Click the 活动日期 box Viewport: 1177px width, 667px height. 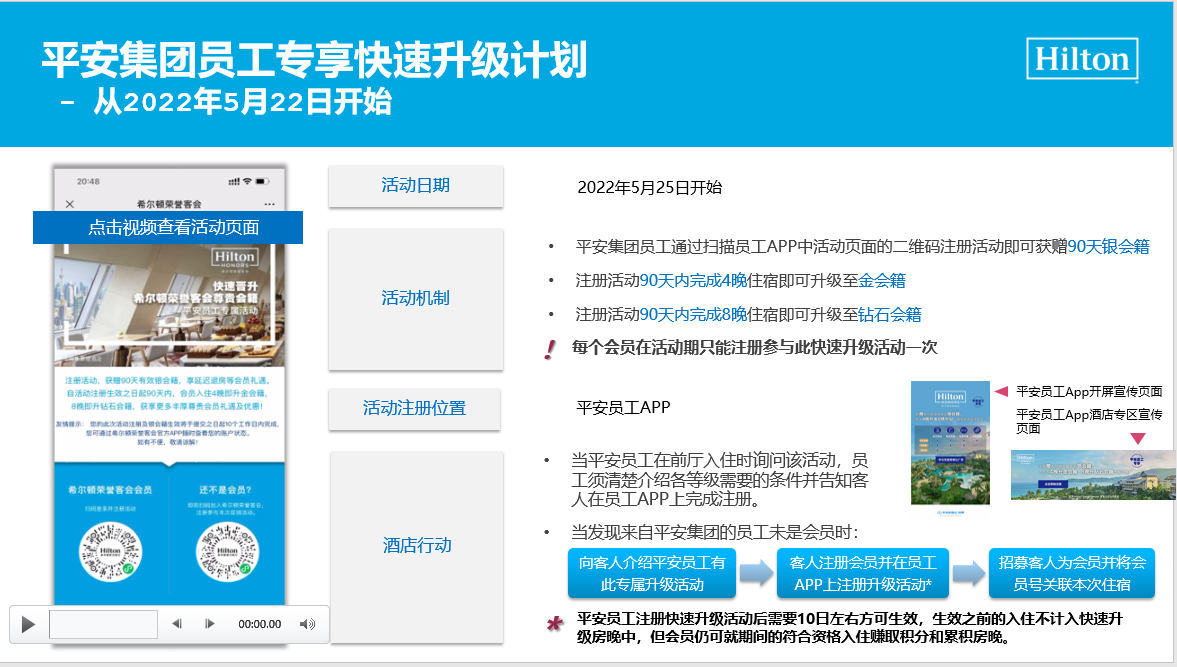416,185
